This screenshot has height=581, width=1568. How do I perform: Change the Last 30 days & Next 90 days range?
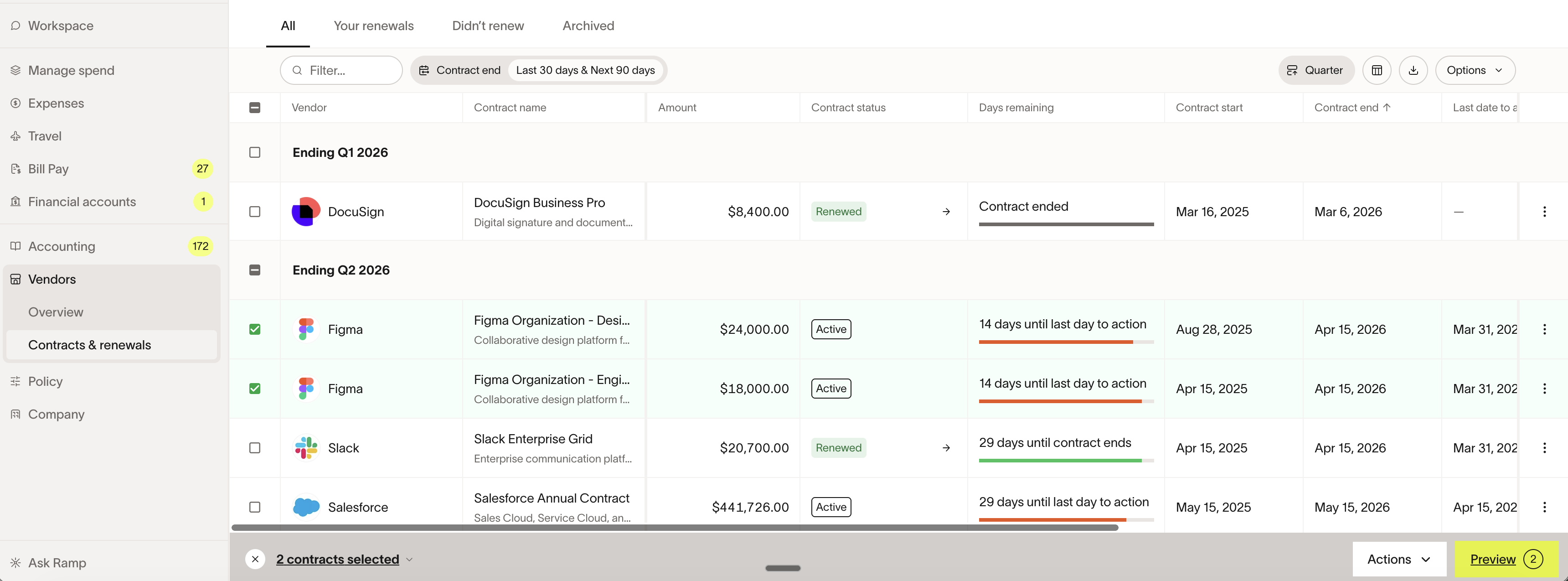click(585, 71)
